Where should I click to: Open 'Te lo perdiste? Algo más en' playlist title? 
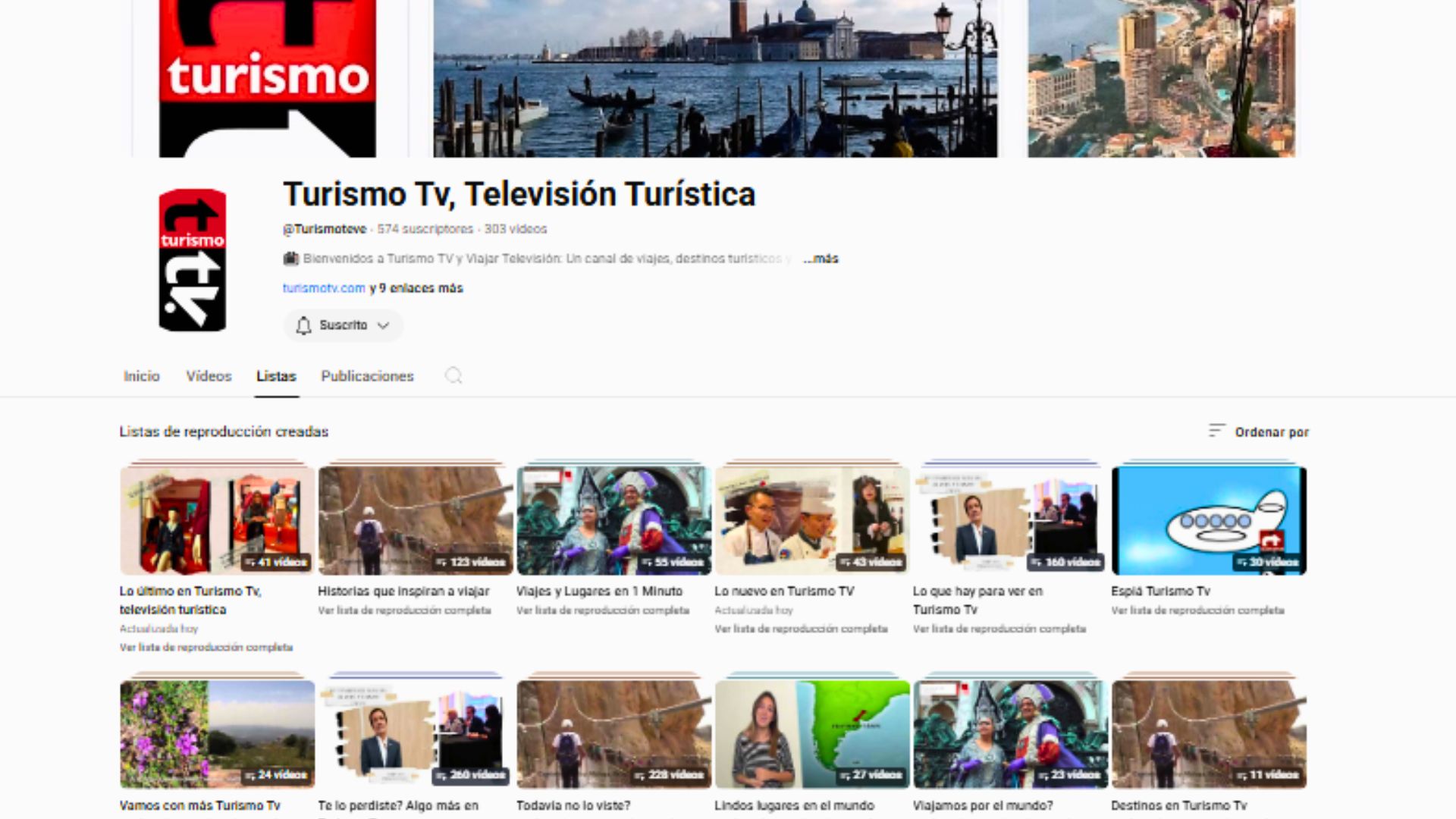click(x=398, y=805)
